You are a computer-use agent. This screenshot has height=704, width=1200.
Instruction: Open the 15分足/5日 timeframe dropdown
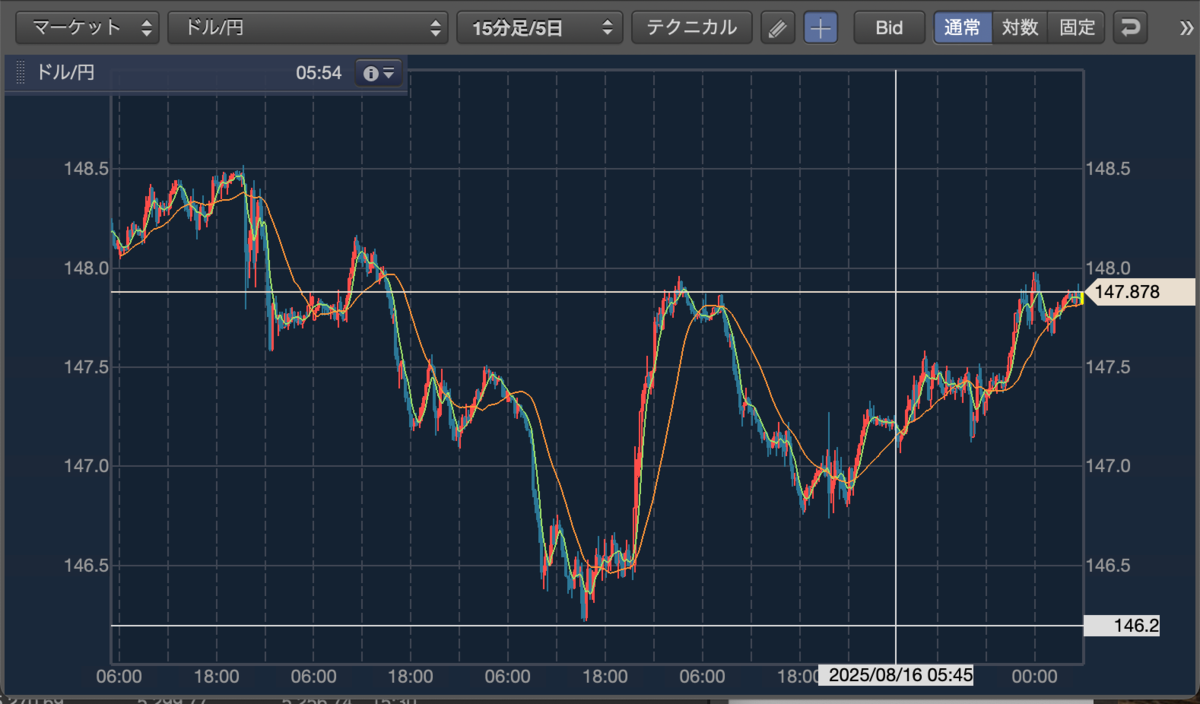pos(539,27)
